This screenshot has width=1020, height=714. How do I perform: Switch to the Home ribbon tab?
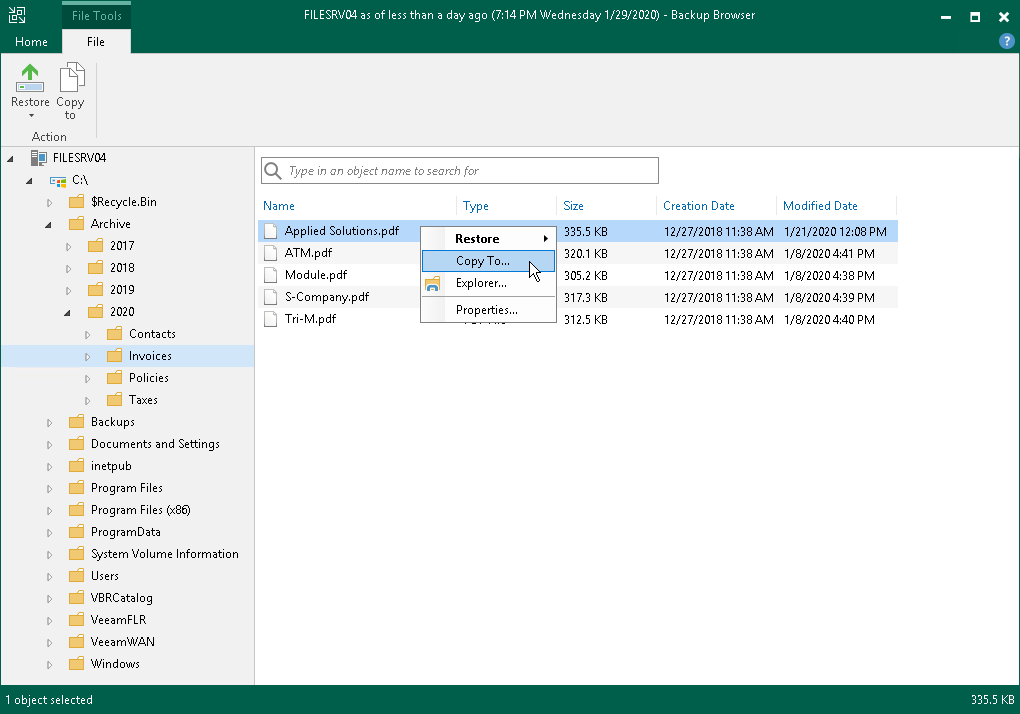[x=31, y=42]
